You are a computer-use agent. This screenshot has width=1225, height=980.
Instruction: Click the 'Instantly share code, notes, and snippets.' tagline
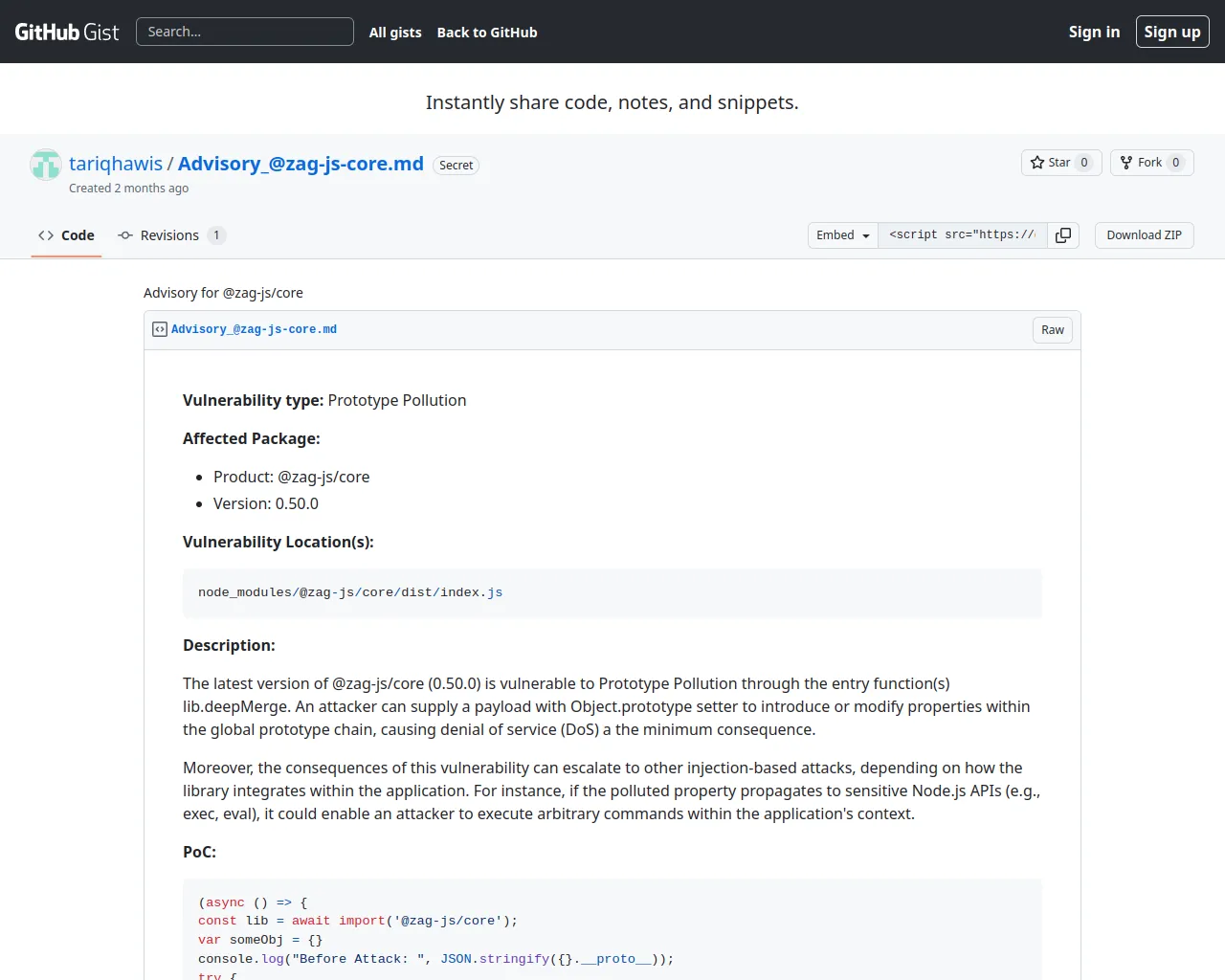[612, 102]
